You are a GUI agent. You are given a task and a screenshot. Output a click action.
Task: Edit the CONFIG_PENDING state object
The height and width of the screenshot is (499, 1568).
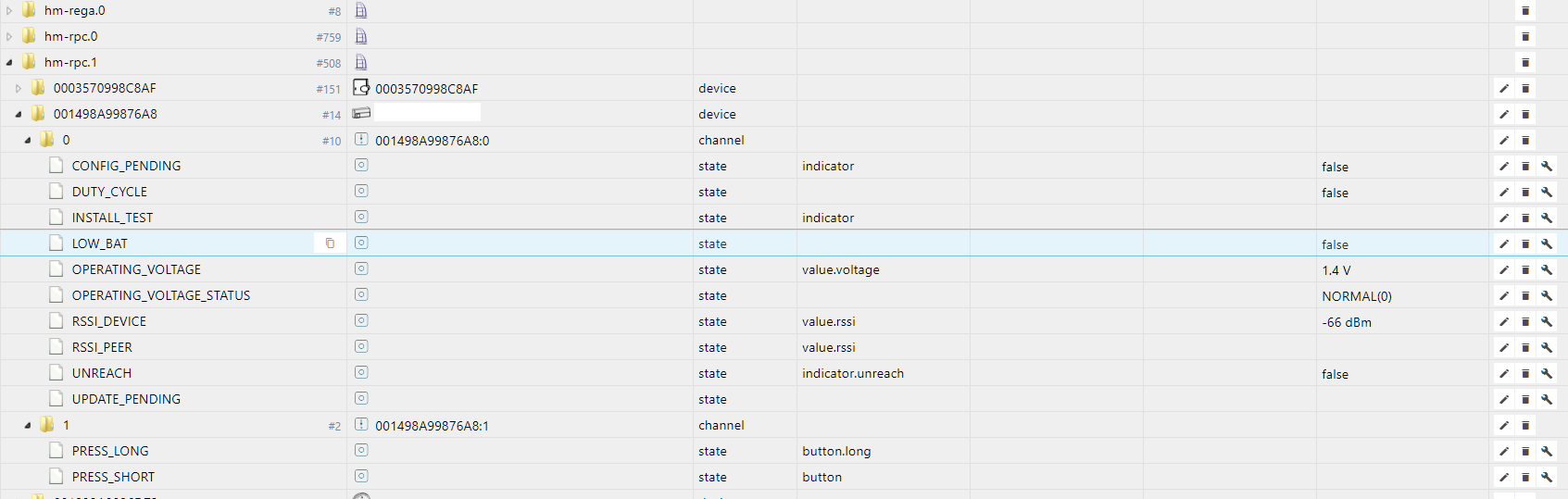1504,167
